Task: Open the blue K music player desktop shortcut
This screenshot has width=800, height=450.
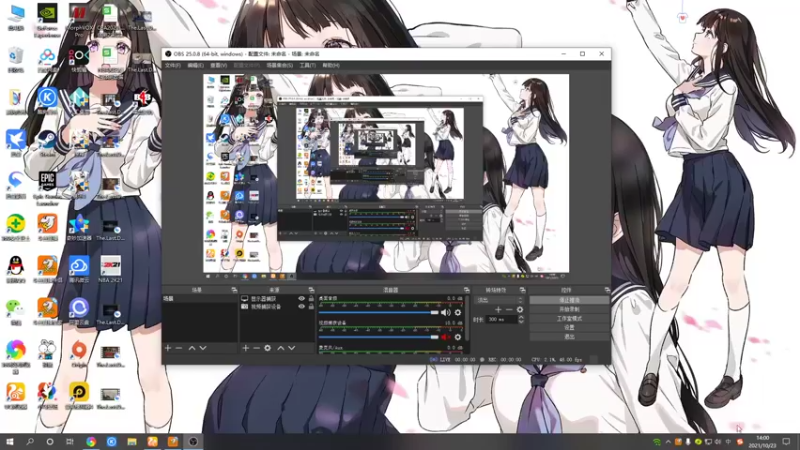Action: tap(47, 99)
